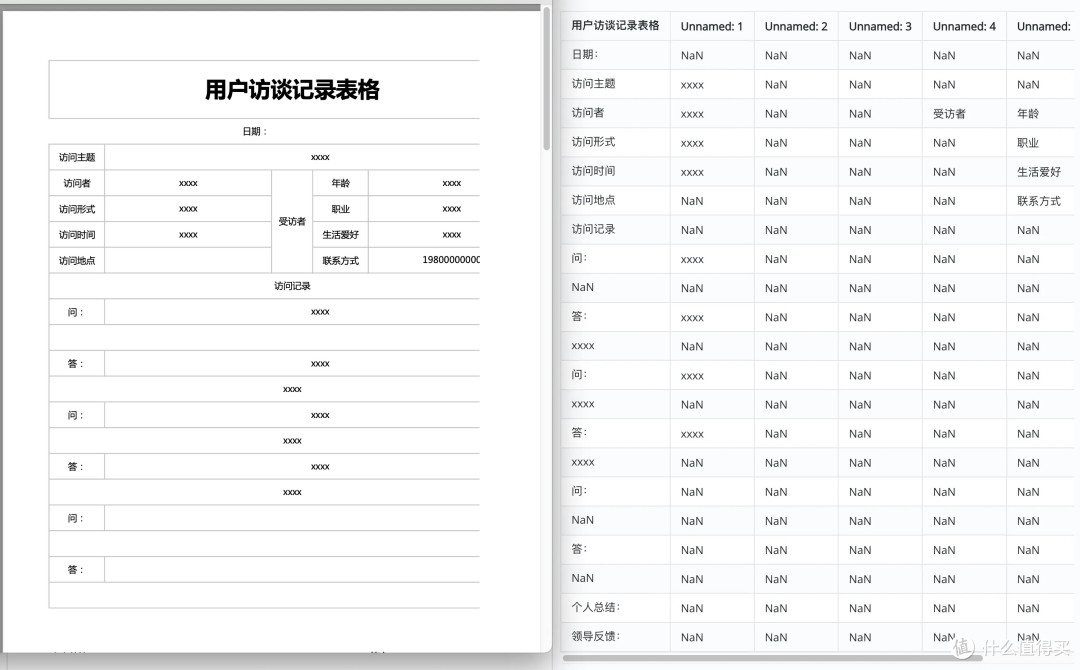Click the Unnamed: 1 column header
The width and height of the screenshot is (1080, 670).
(x=712, y=26)
